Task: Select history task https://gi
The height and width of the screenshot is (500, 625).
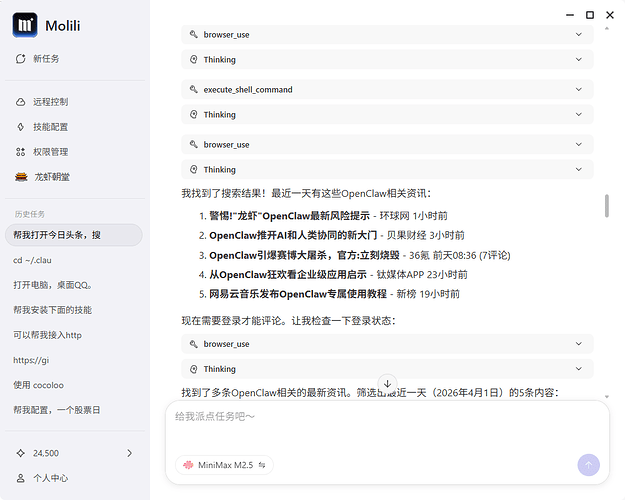Action: point(74,360)
